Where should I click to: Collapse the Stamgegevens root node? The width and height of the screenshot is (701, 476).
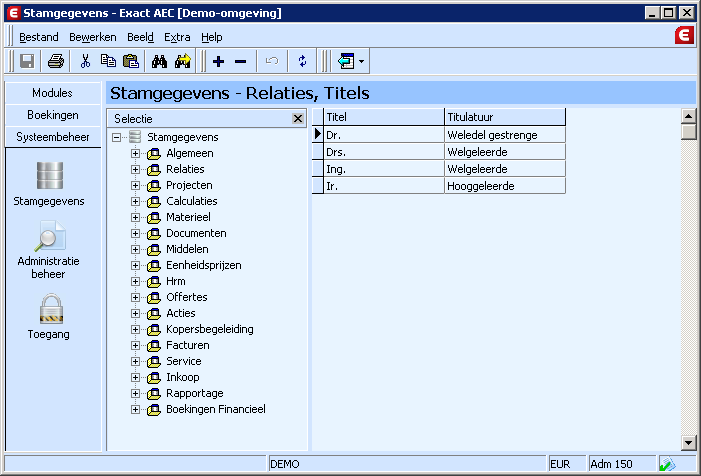pos(116,137)
